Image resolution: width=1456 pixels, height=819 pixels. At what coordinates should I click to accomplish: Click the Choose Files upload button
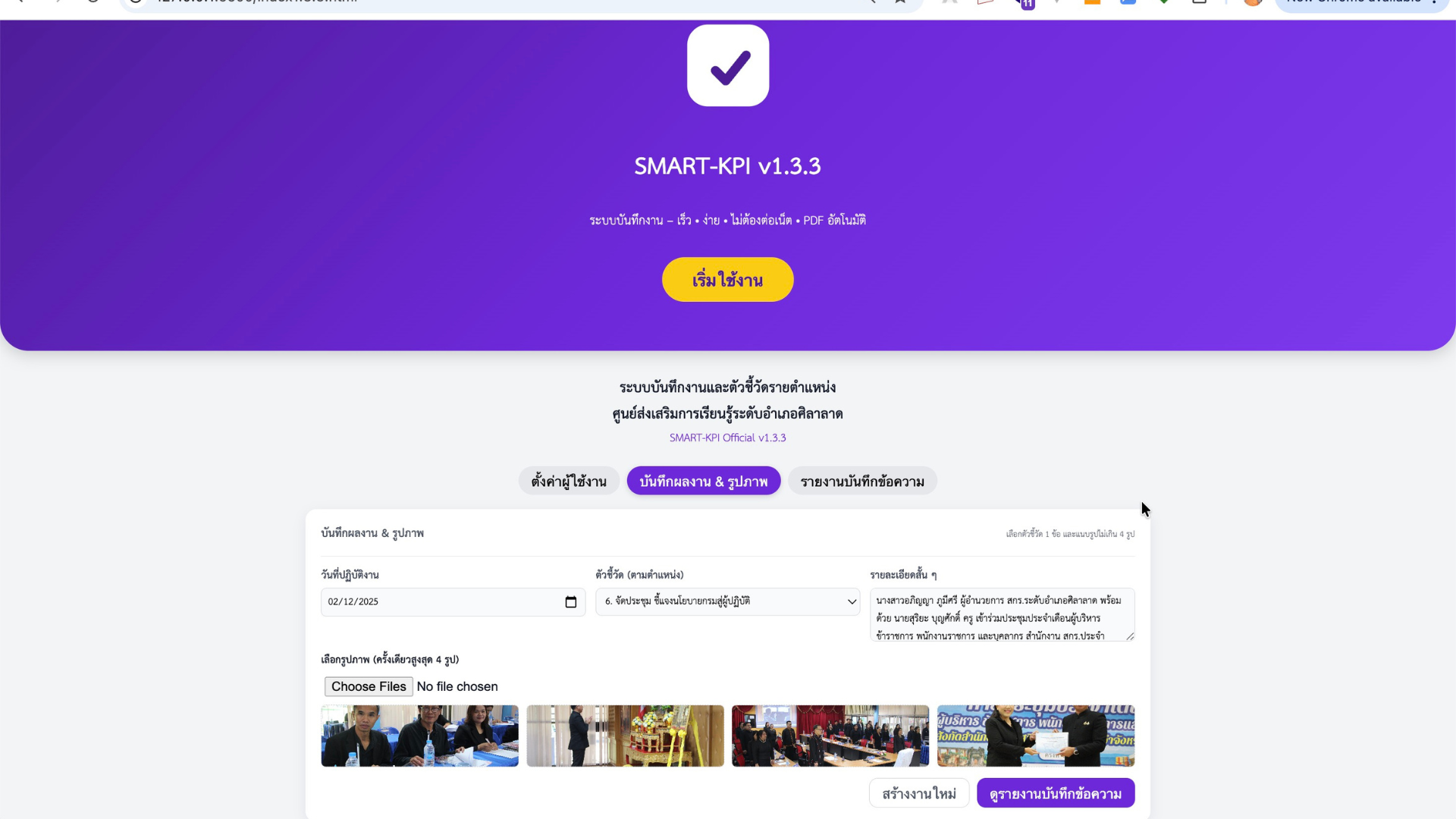coord(369,686)
